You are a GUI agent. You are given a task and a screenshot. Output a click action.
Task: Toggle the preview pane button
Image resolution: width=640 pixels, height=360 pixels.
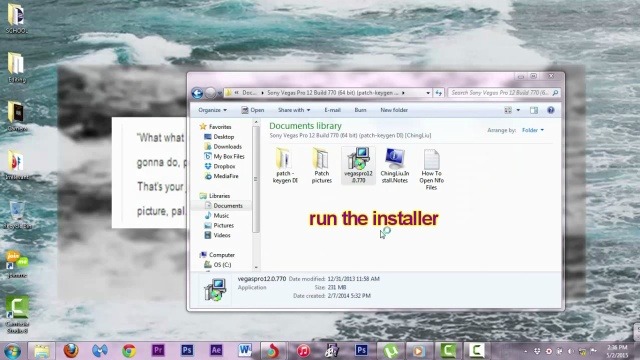(534, 110)
